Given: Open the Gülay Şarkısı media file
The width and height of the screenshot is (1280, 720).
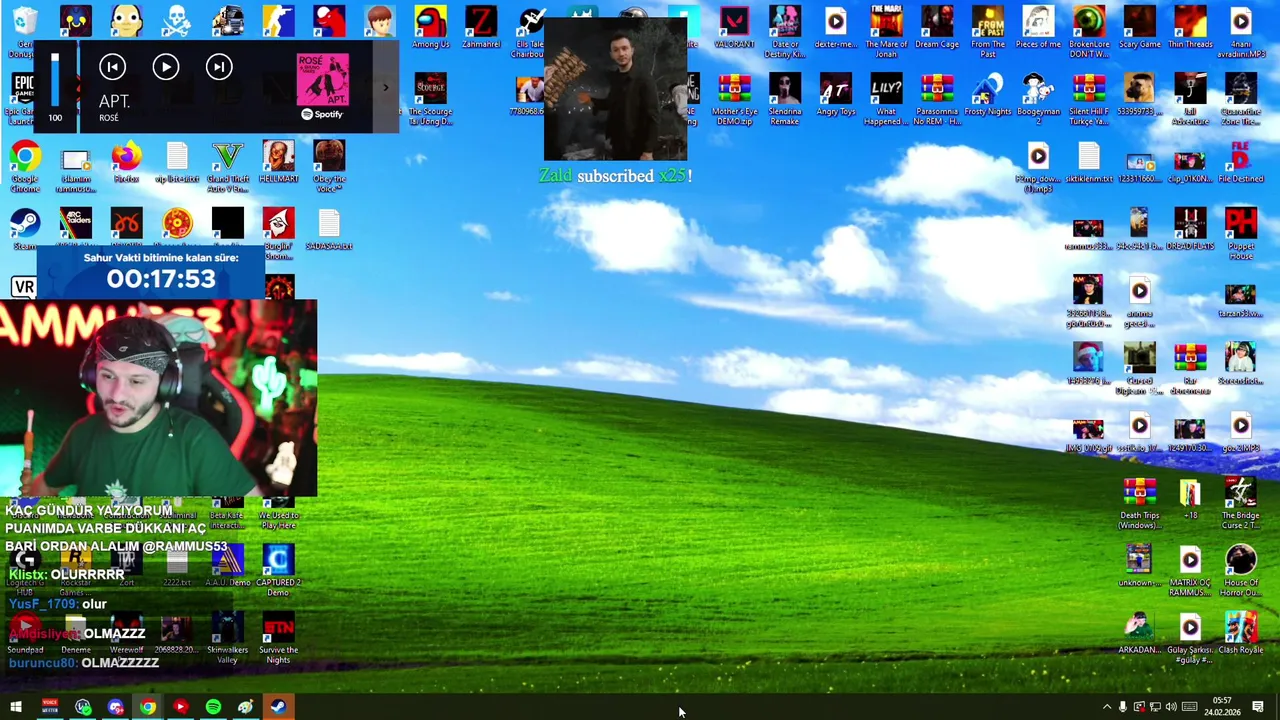Looking at the screenshot, I should [1190, 638].
